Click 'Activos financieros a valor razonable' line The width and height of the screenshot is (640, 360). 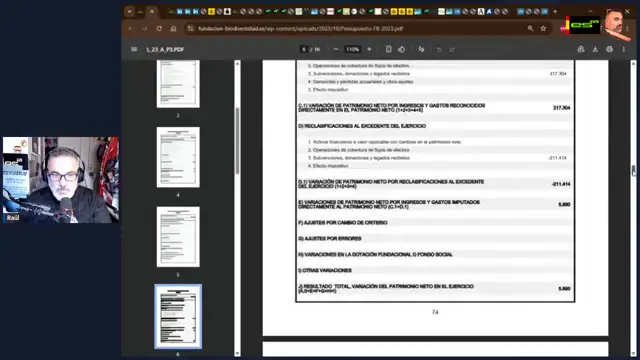[384, 142]
